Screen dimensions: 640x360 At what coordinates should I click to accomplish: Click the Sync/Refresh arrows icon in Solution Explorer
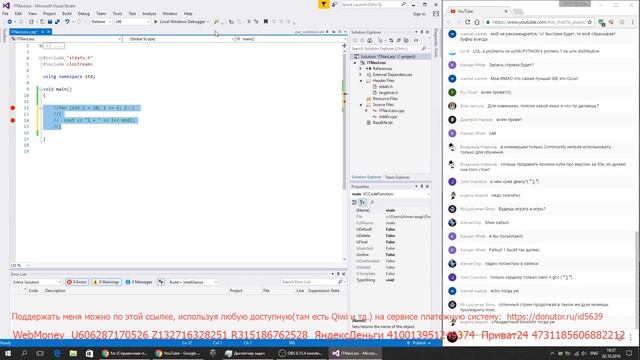[x=391, y=40]
